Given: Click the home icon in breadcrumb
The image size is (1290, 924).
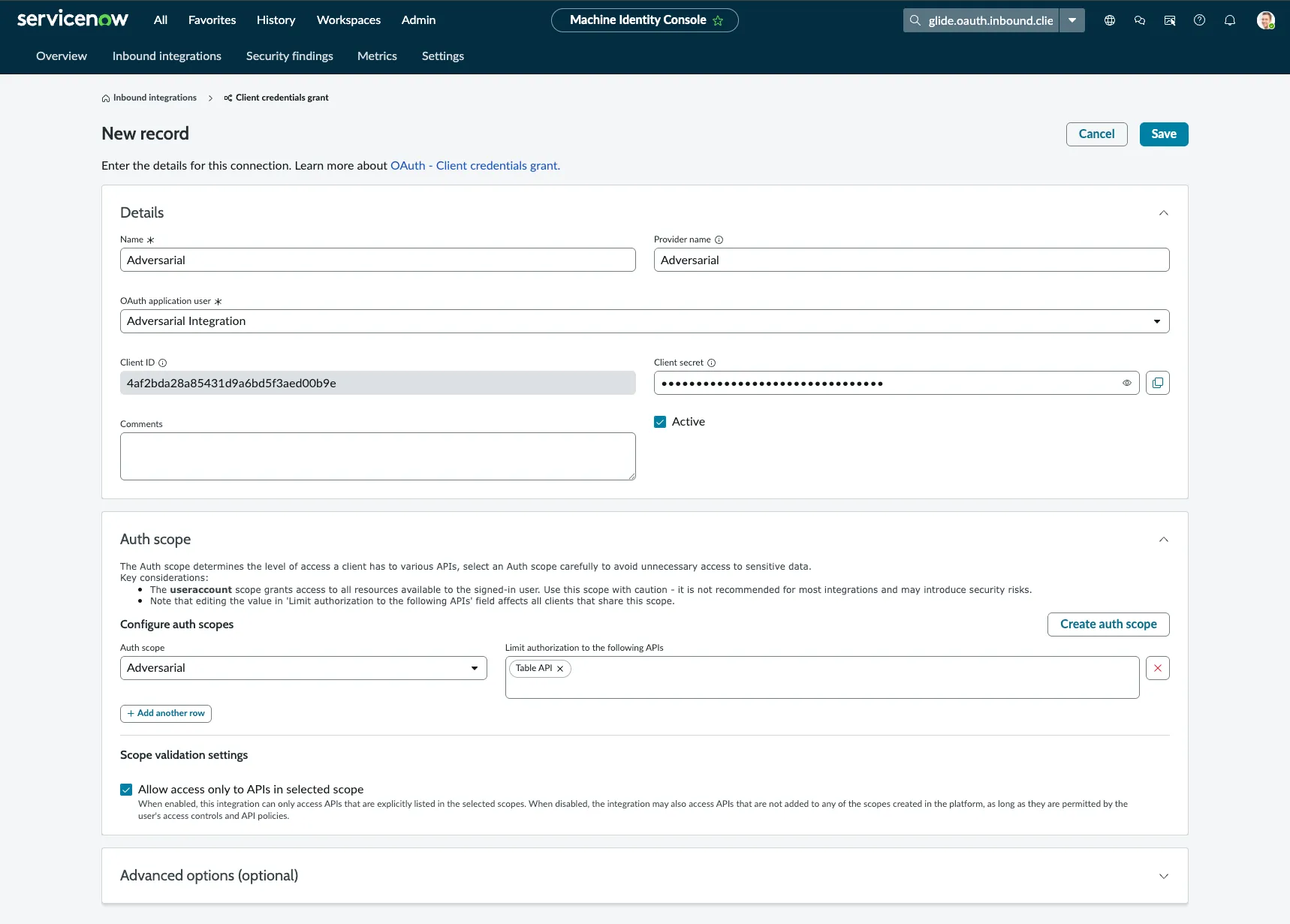Looking at the screenshot, I should [x=106, y=98].
